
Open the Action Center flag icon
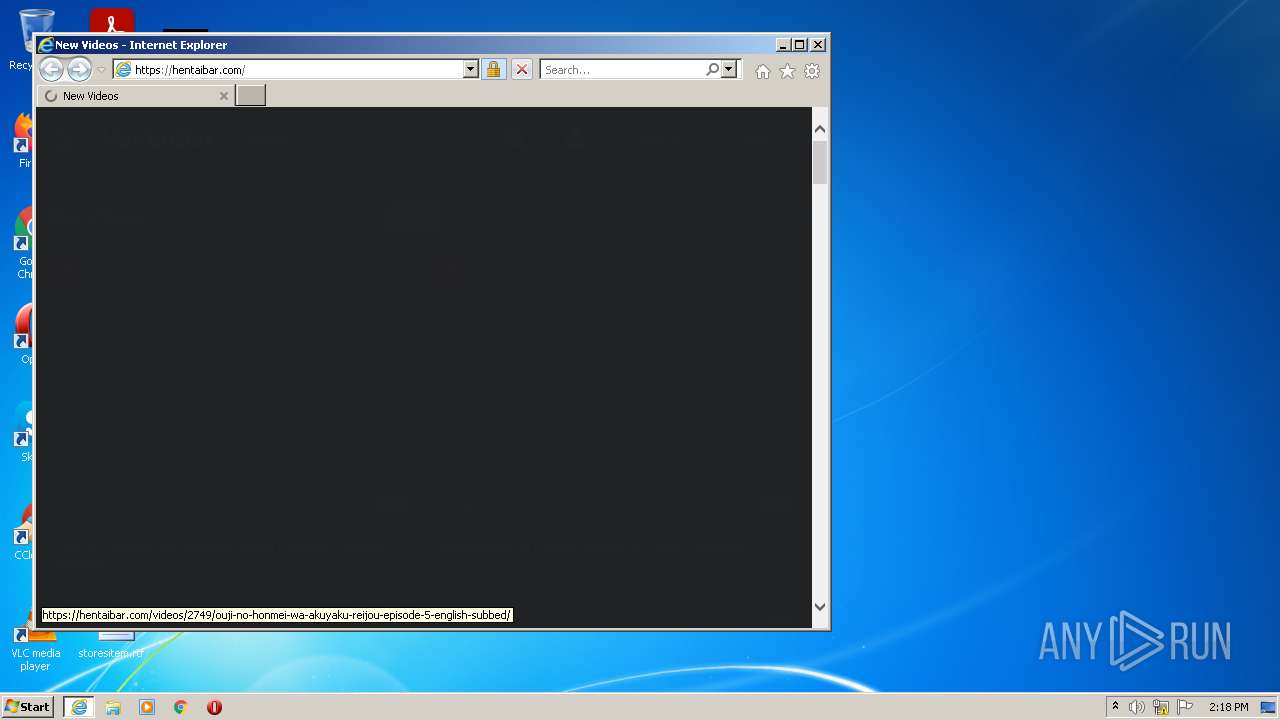pyautogui.click(x=1185, y=707)
